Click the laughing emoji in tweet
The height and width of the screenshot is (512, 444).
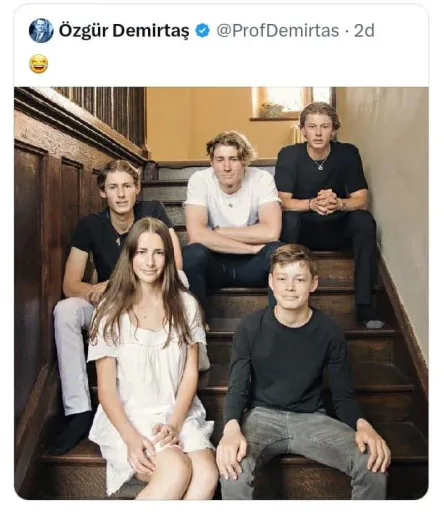[x=38, y=64]
